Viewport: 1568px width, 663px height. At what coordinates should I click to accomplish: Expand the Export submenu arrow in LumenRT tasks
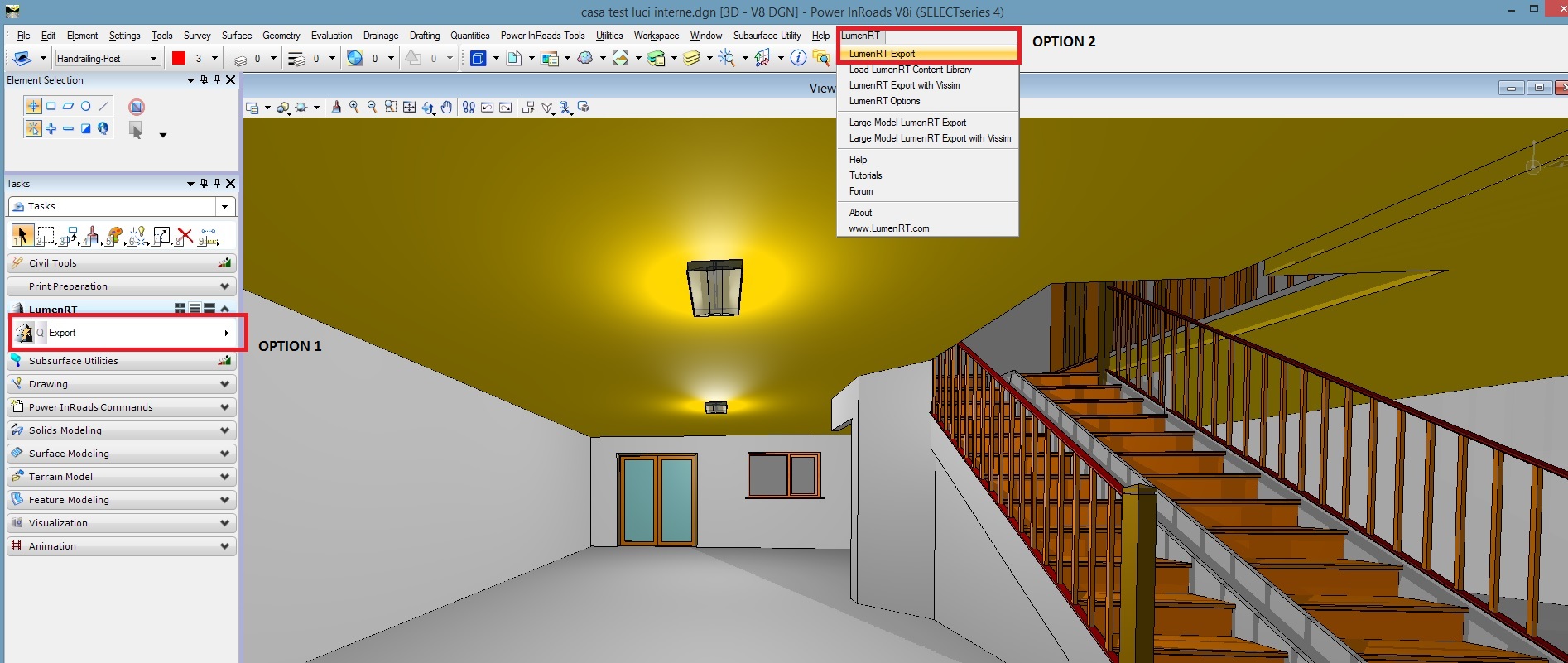226,333
